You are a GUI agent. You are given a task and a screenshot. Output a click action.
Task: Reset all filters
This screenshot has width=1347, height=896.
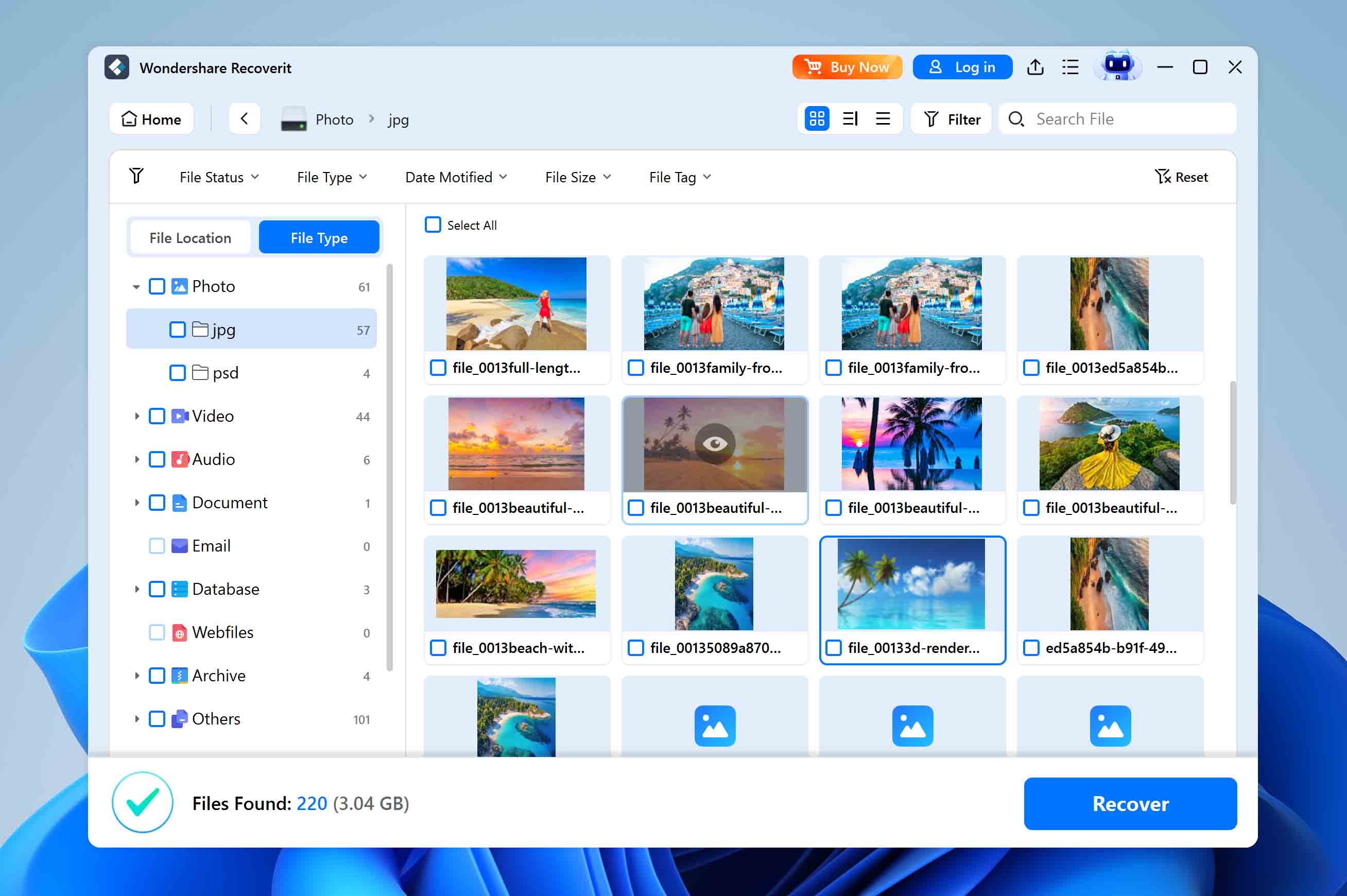tap(1181, 177)
